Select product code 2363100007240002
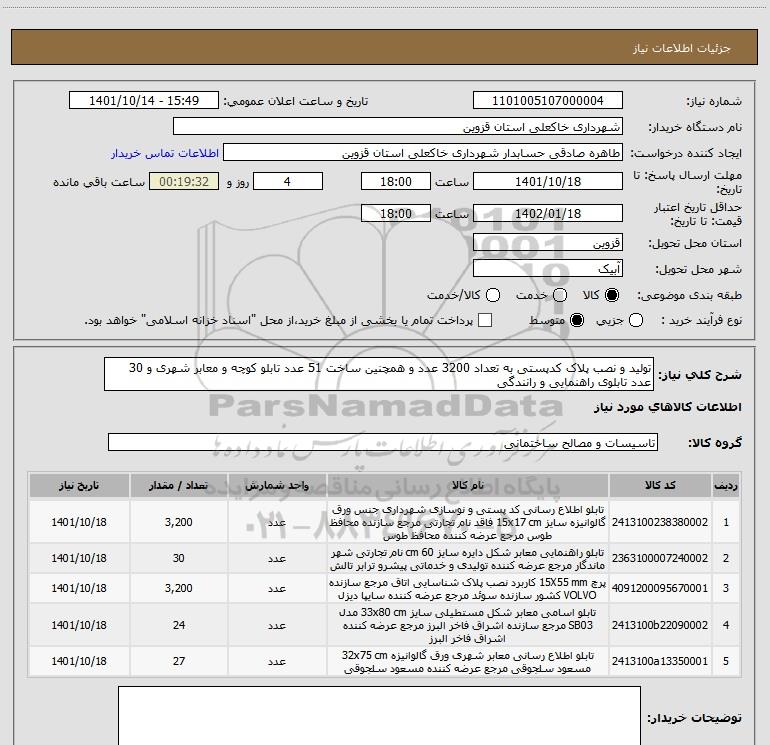 click(x=660, y=558)
